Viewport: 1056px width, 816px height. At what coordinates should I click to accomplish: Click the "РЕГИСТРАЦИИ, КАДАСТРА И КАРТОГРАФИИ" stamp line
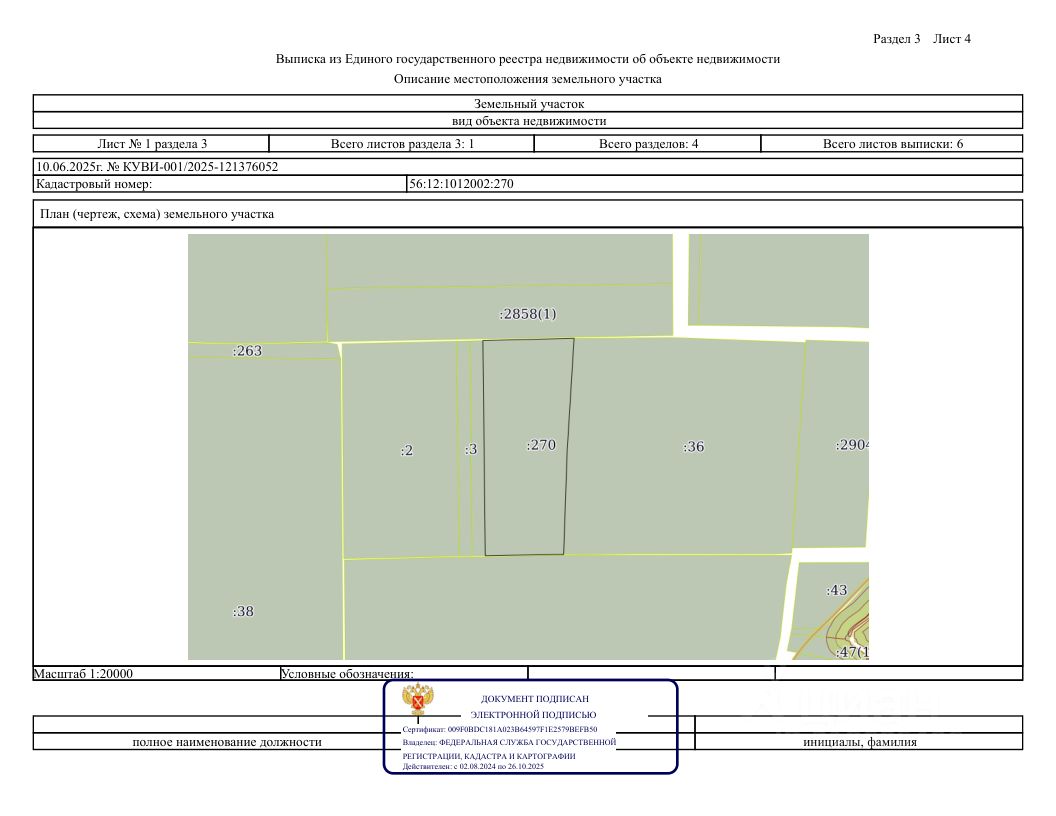(x=489, y=755)
